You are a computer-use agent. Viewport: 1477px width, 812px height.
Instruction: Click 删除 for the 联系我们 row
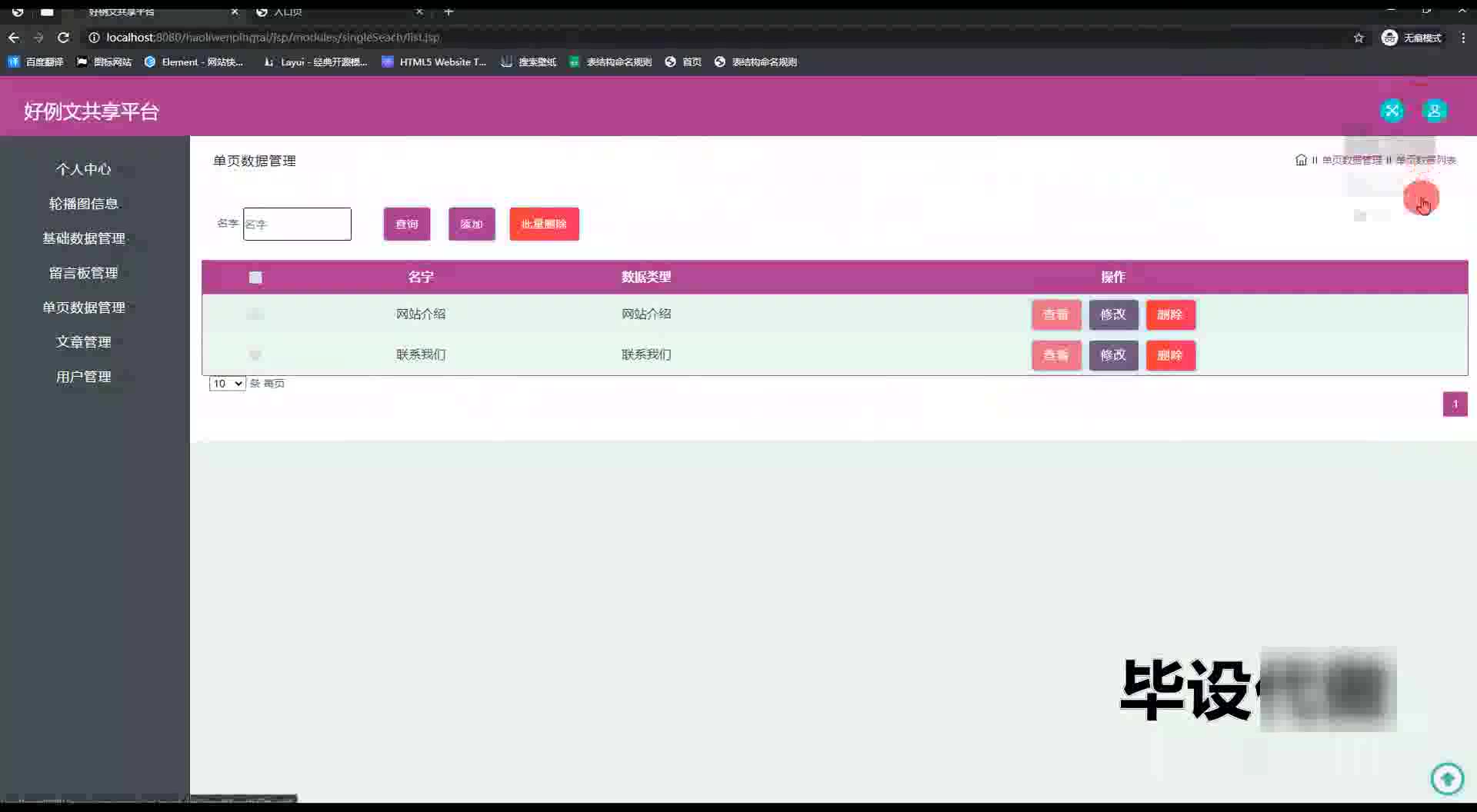1170,355
